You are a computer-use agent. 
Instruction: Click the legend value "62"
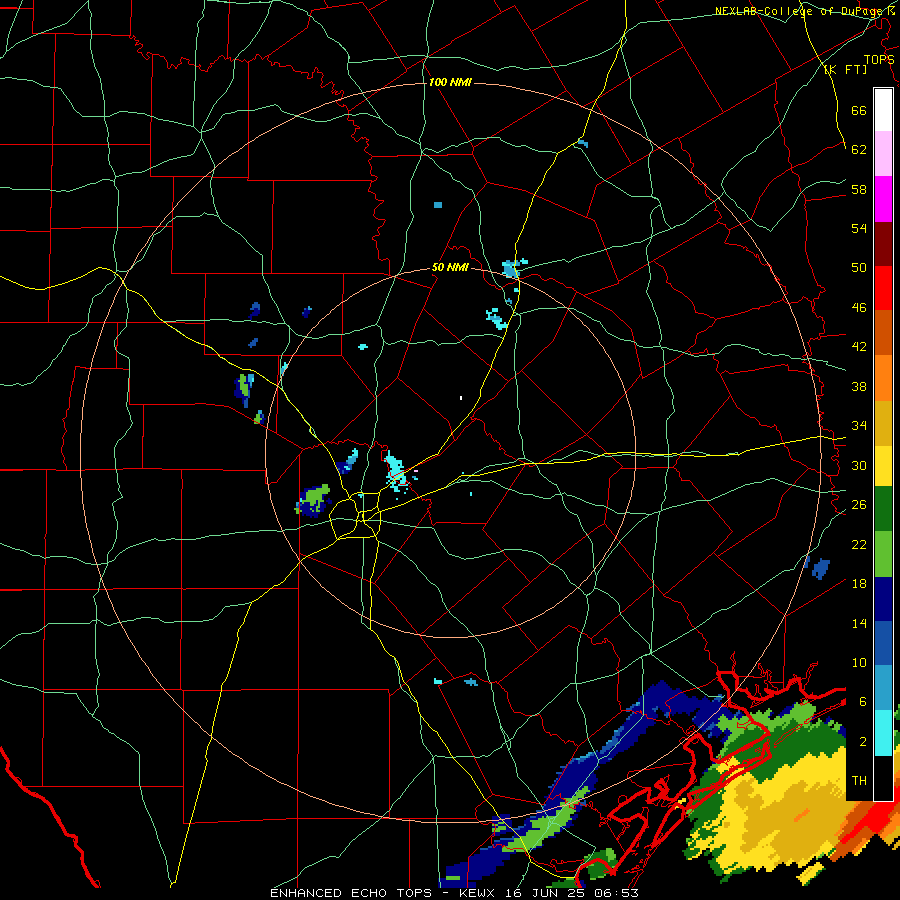coord(859,149)
